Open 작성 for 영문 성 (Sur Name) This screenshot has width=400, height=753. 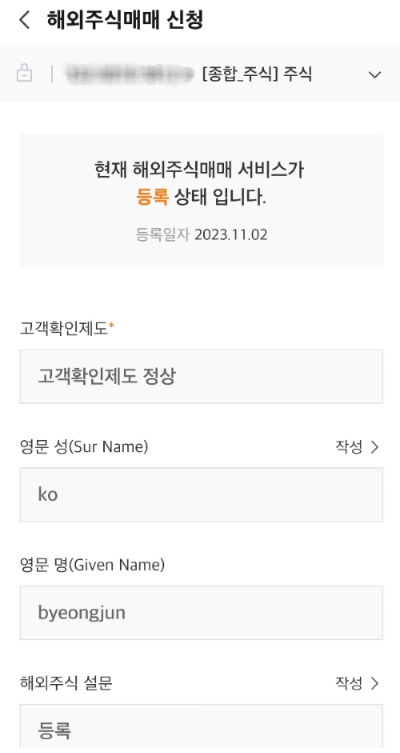click(x=349, y=447)
